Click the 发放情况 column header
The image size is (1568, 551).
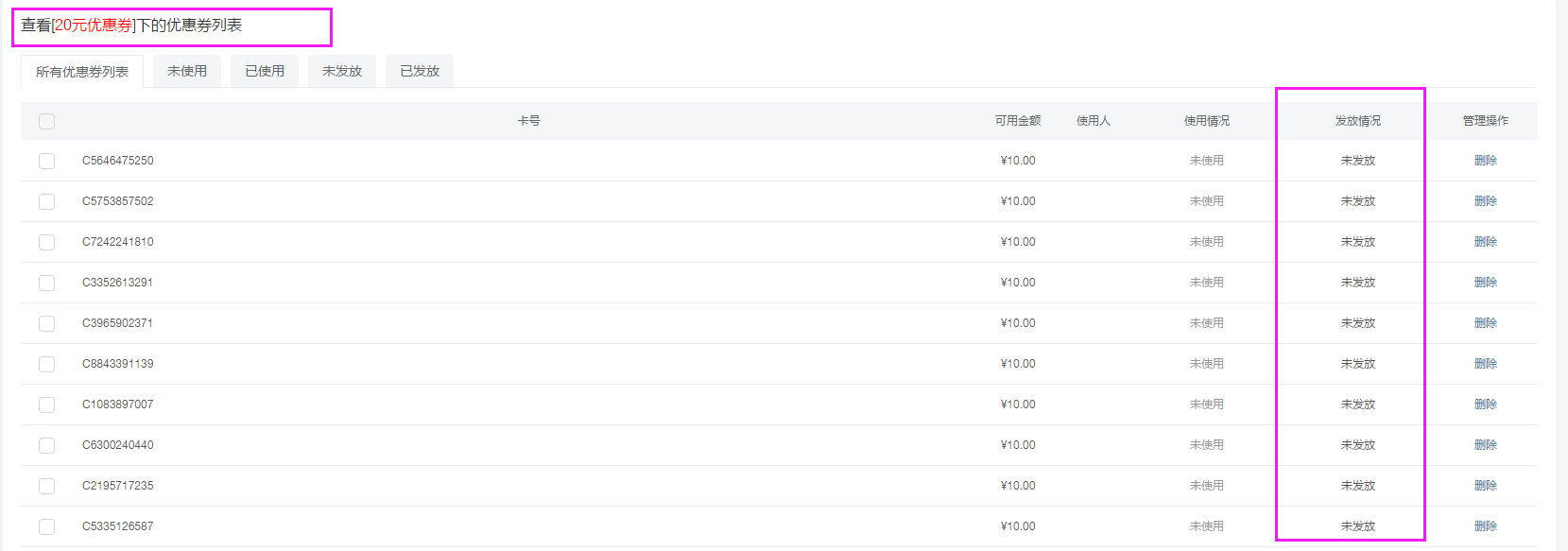click(1357, 121)
